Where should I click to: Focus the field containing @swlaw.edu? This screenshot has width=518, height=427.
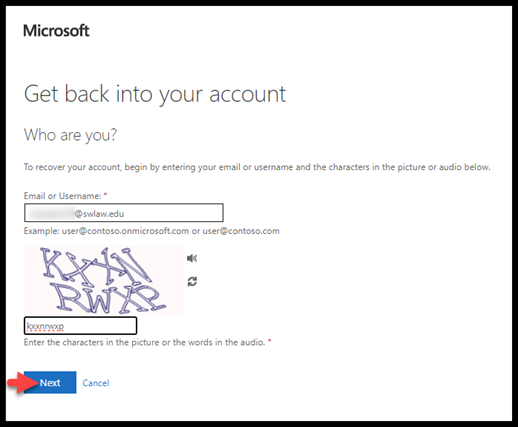click(x=124, y=213)
